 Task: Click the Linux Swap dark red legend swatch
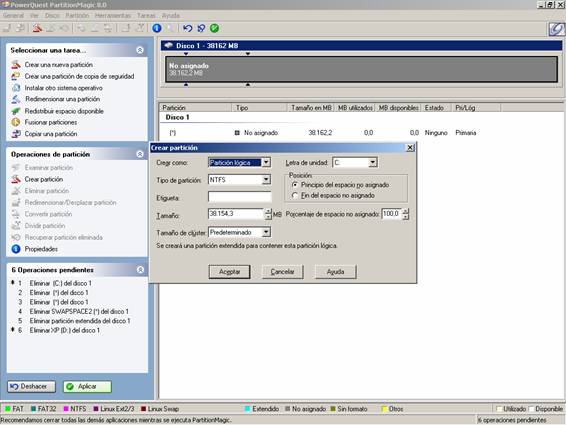(143, 409)
